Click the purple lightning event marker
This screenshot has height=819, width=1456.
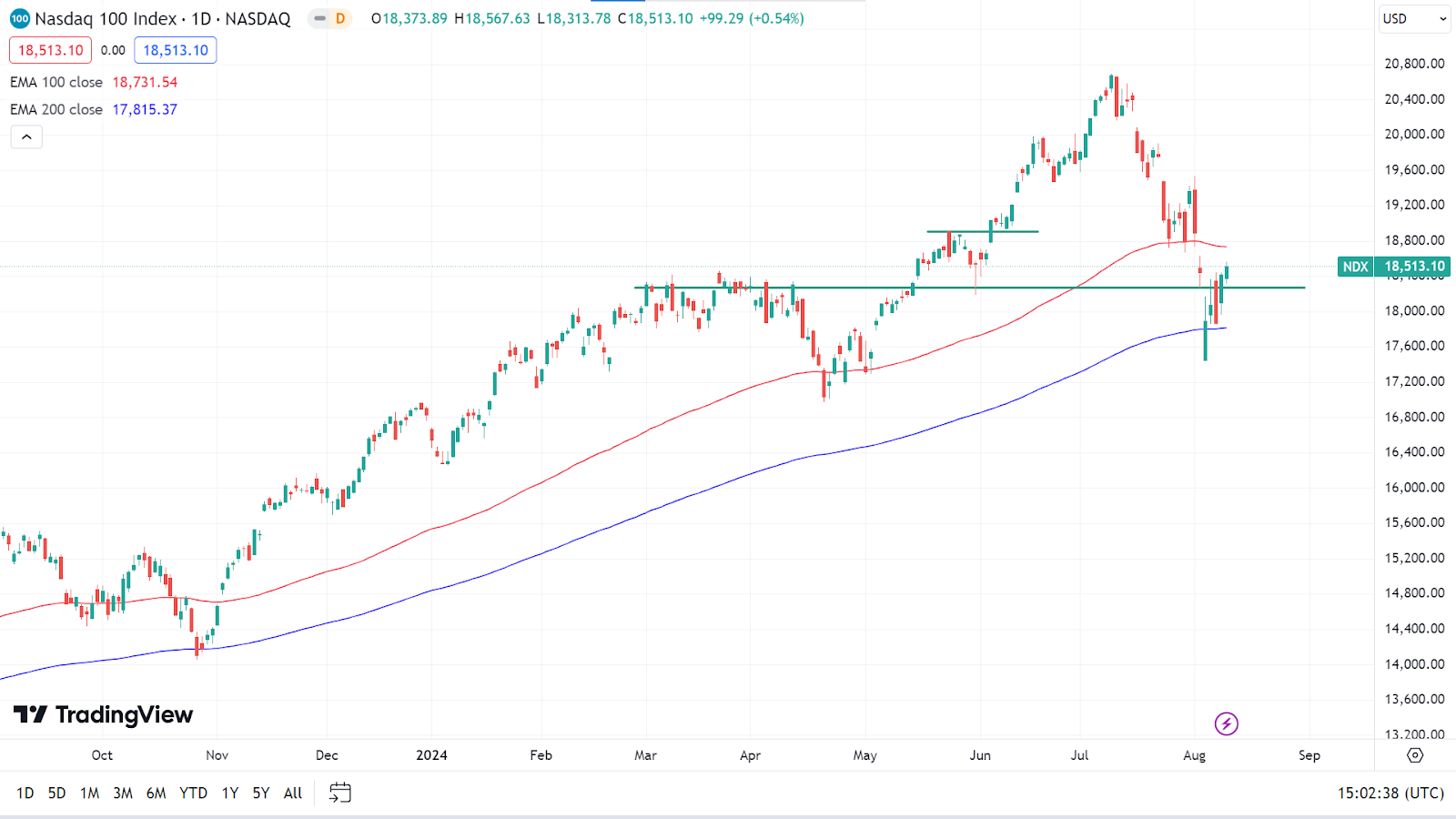1226,723
